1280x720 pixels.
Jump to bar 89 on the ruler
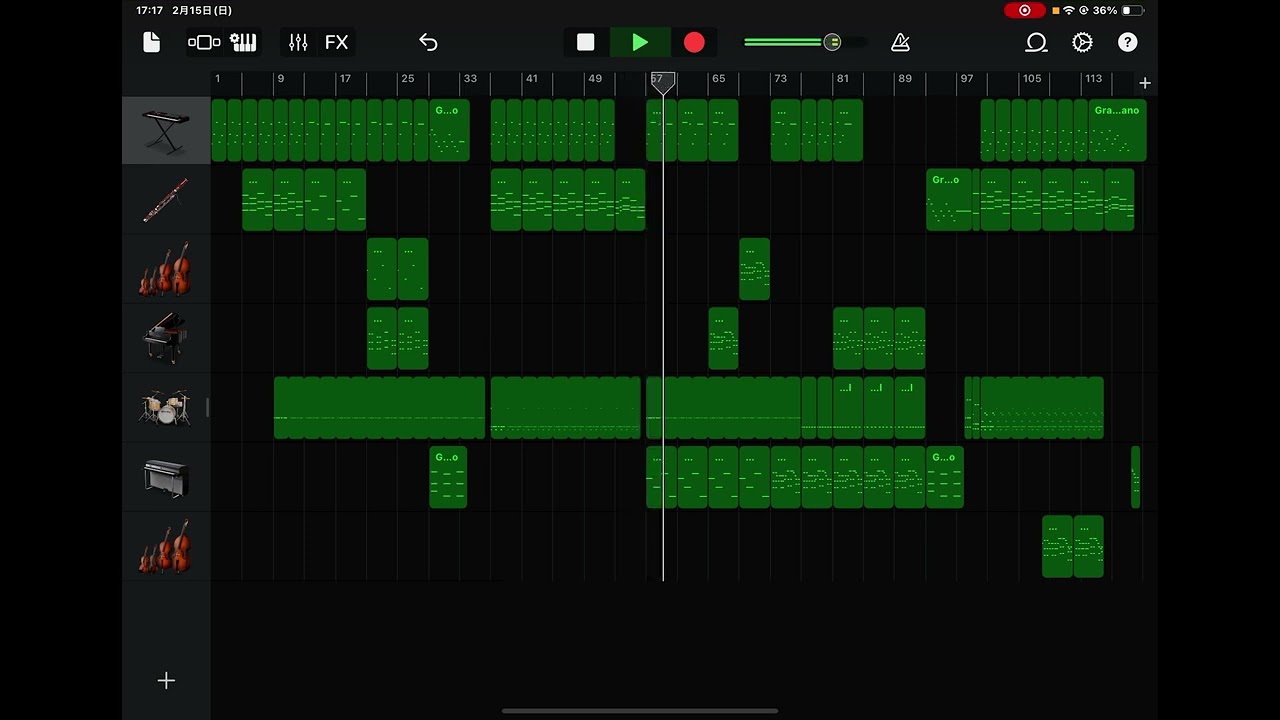pos(905,79)
